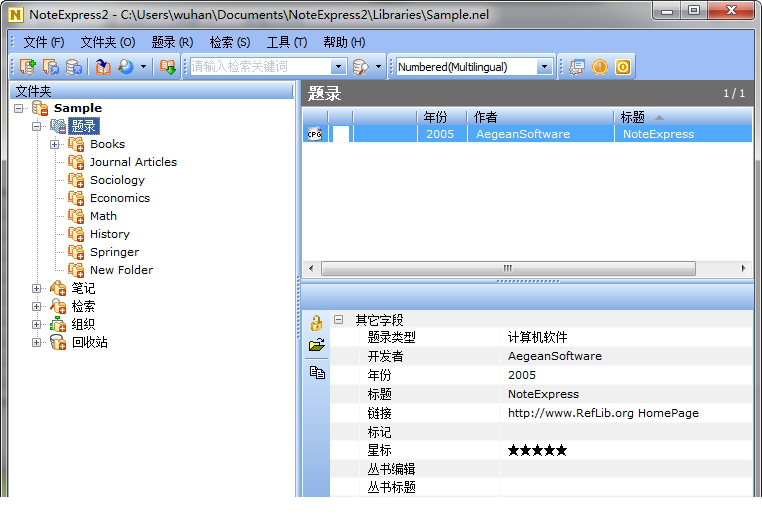
Task: Toggle the white flag box in record row
Action: [x=341, y=134]
